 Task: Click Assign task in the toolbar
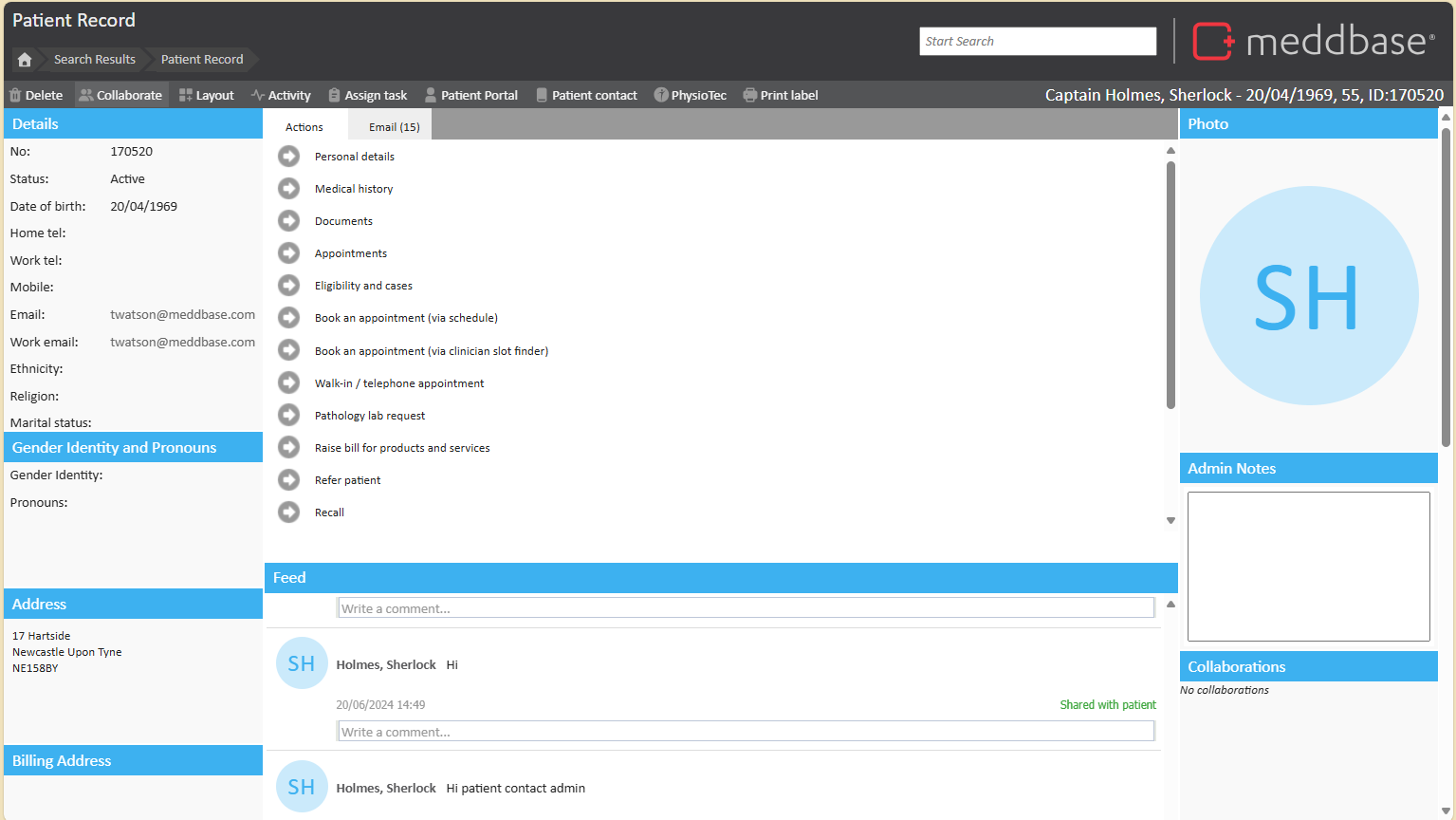click(367, 95)
